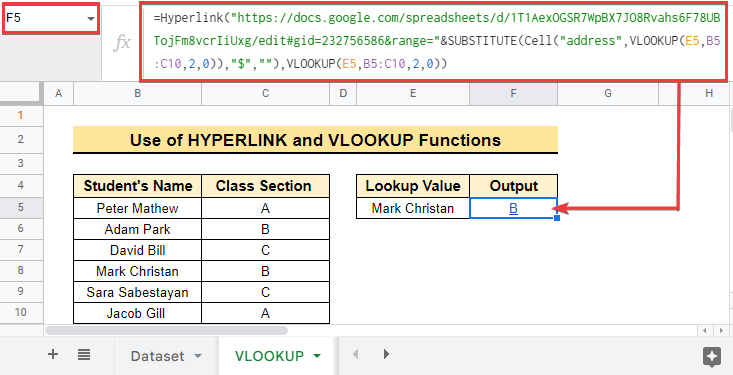The height and width of the screenshot is (375, 733).
Task: Open the Dataset tab dropdown arrow
Action: [198, 356]
